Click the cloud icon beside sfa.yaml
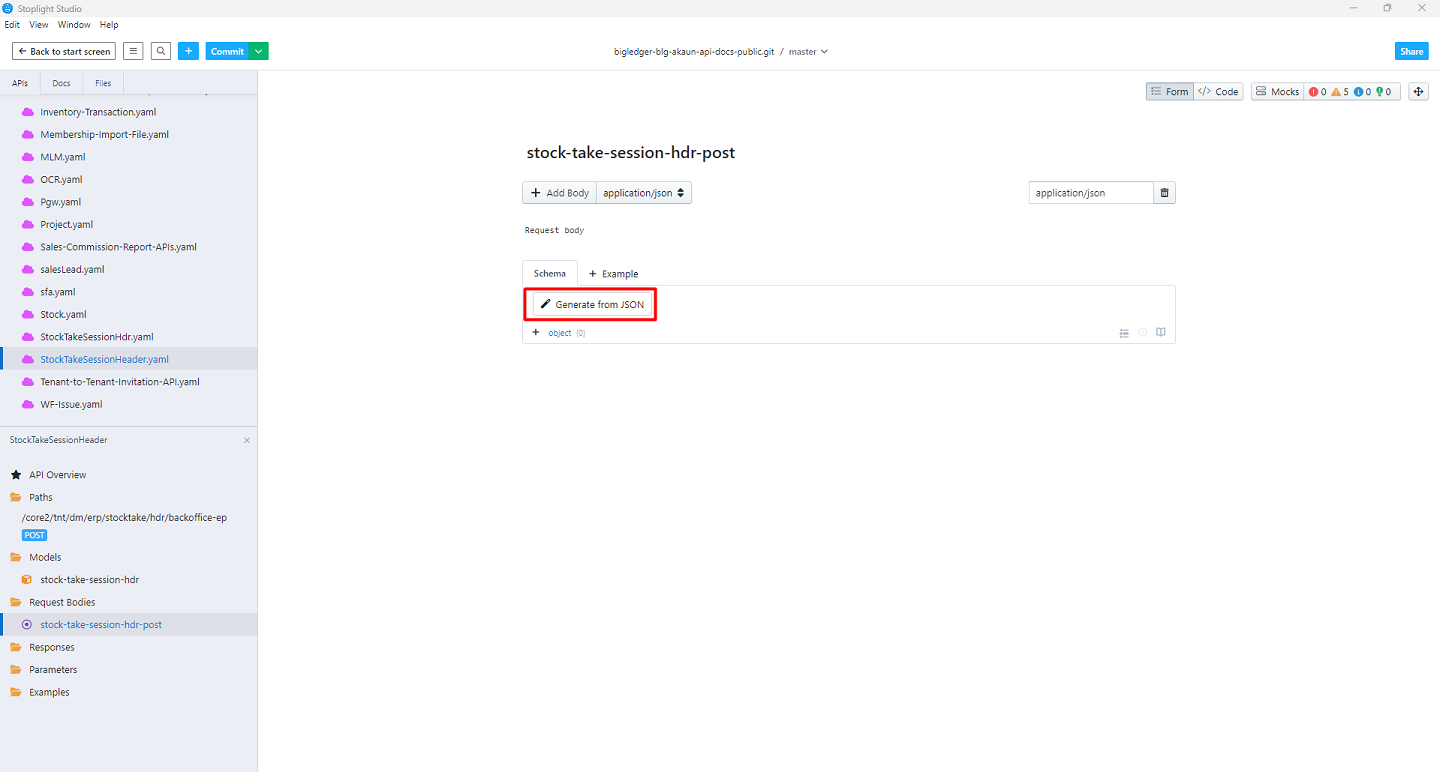This screenshot has width=1440, height=772. click(28, 292)
